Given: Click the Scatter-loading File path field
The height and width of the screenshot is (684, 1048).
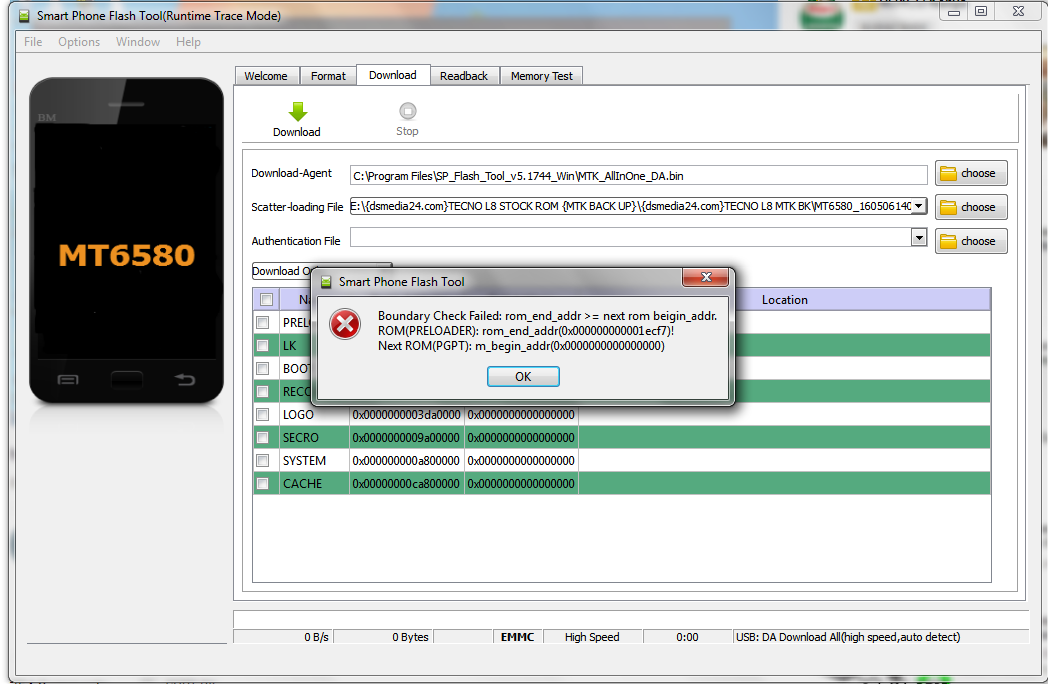Looking at the screenshot, I should pyautogui.click(x=631, y=206).
